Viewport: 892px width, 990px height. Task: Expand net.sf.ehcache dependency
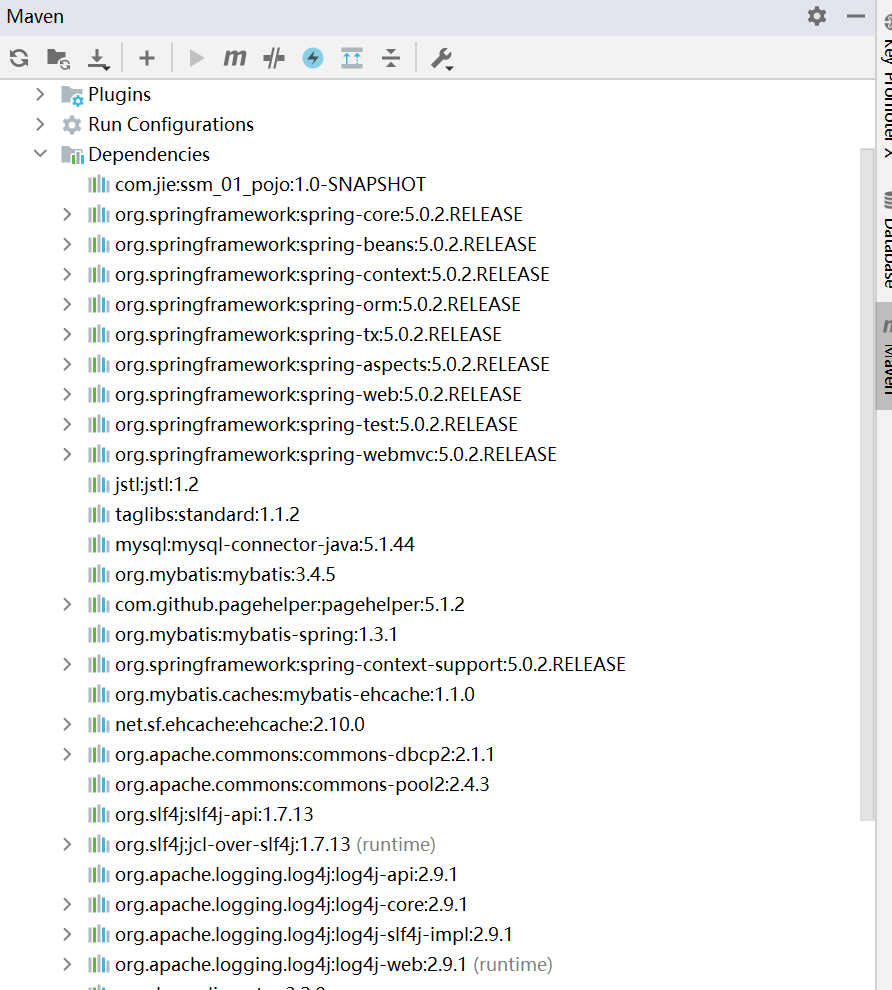[68, 725]
